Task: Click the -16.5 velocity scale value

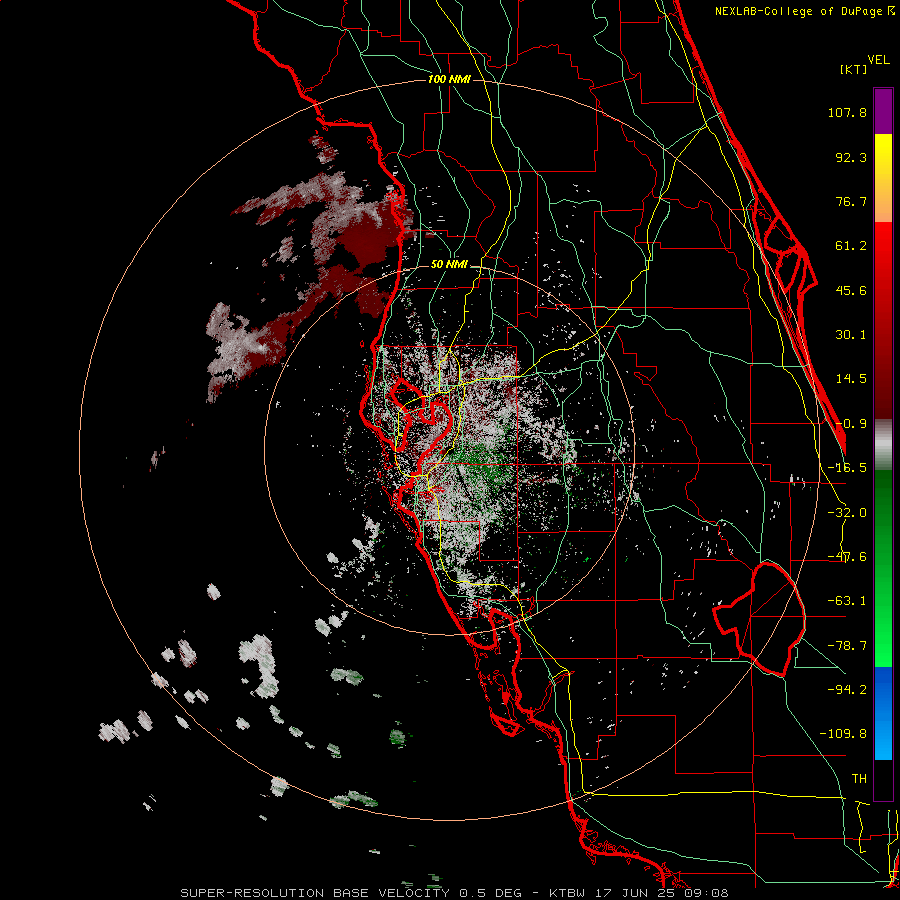Action: coord(847,468)
